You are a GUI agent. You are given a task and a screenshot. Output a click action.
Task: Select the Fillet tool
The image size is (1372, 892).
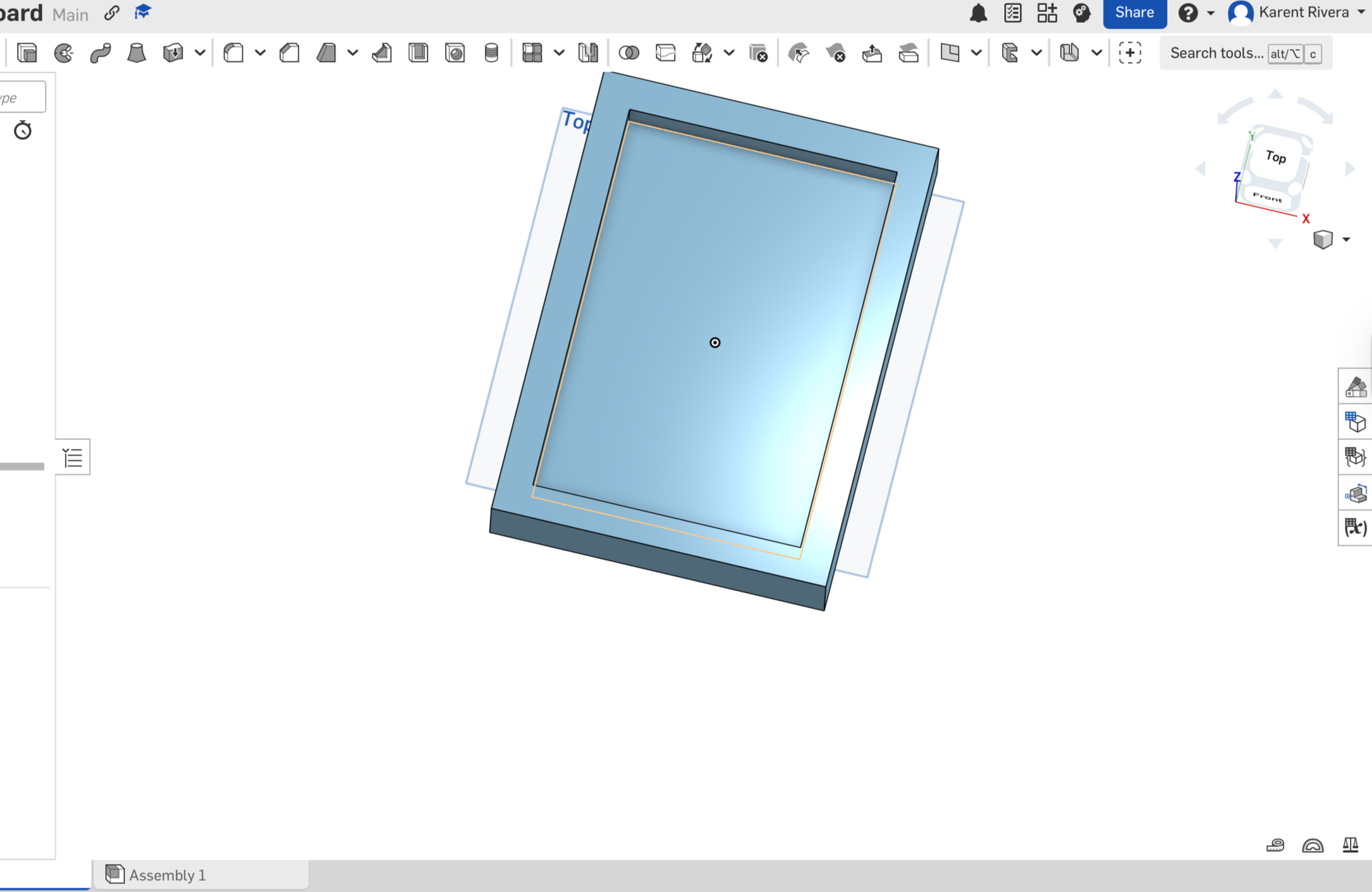pyautogui.click(x=234, y=52)
